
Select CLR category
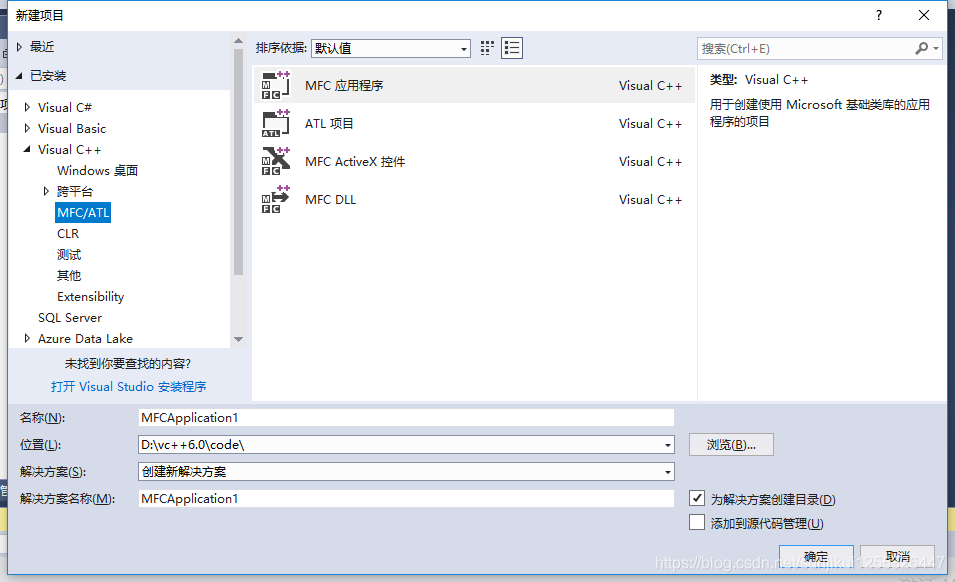click(x=68, y=234)
